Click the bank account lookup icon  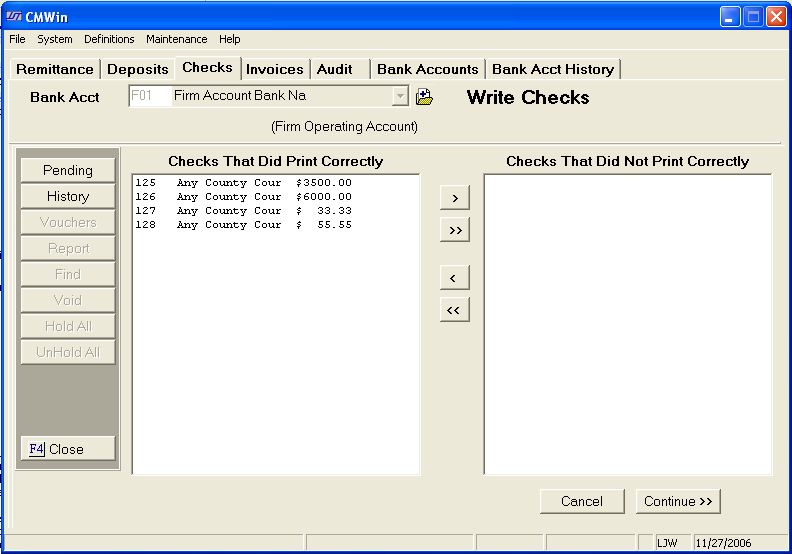(x=424, y=97)
